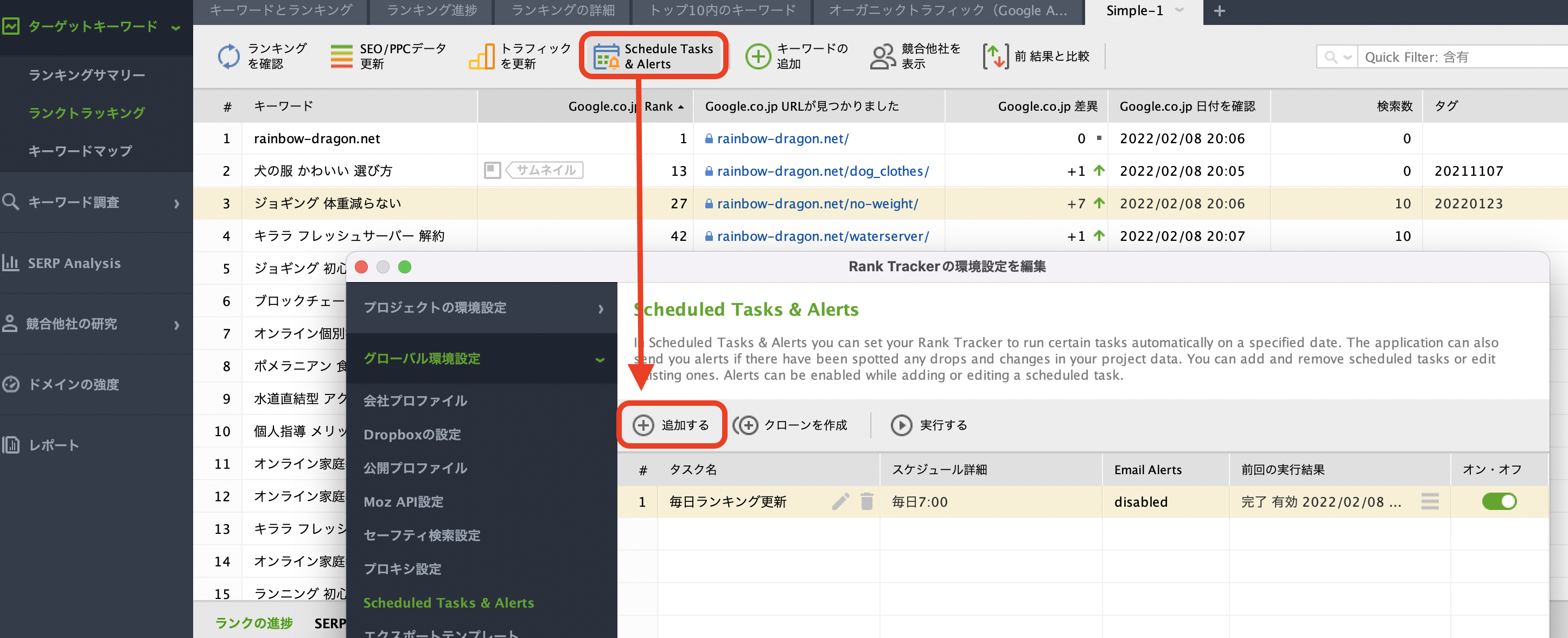Screen dimensions: 1568x638
Task: Click the 競合他社の研究 person icon
Action: coord(10,324)
